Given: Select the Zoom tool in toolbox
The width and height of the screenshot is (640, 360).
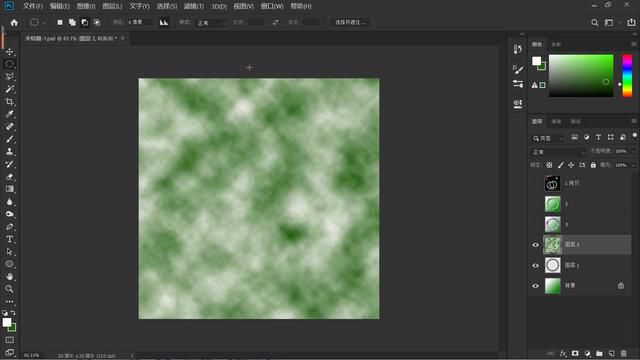Looking at the screenshot, I should coord(9,289).
